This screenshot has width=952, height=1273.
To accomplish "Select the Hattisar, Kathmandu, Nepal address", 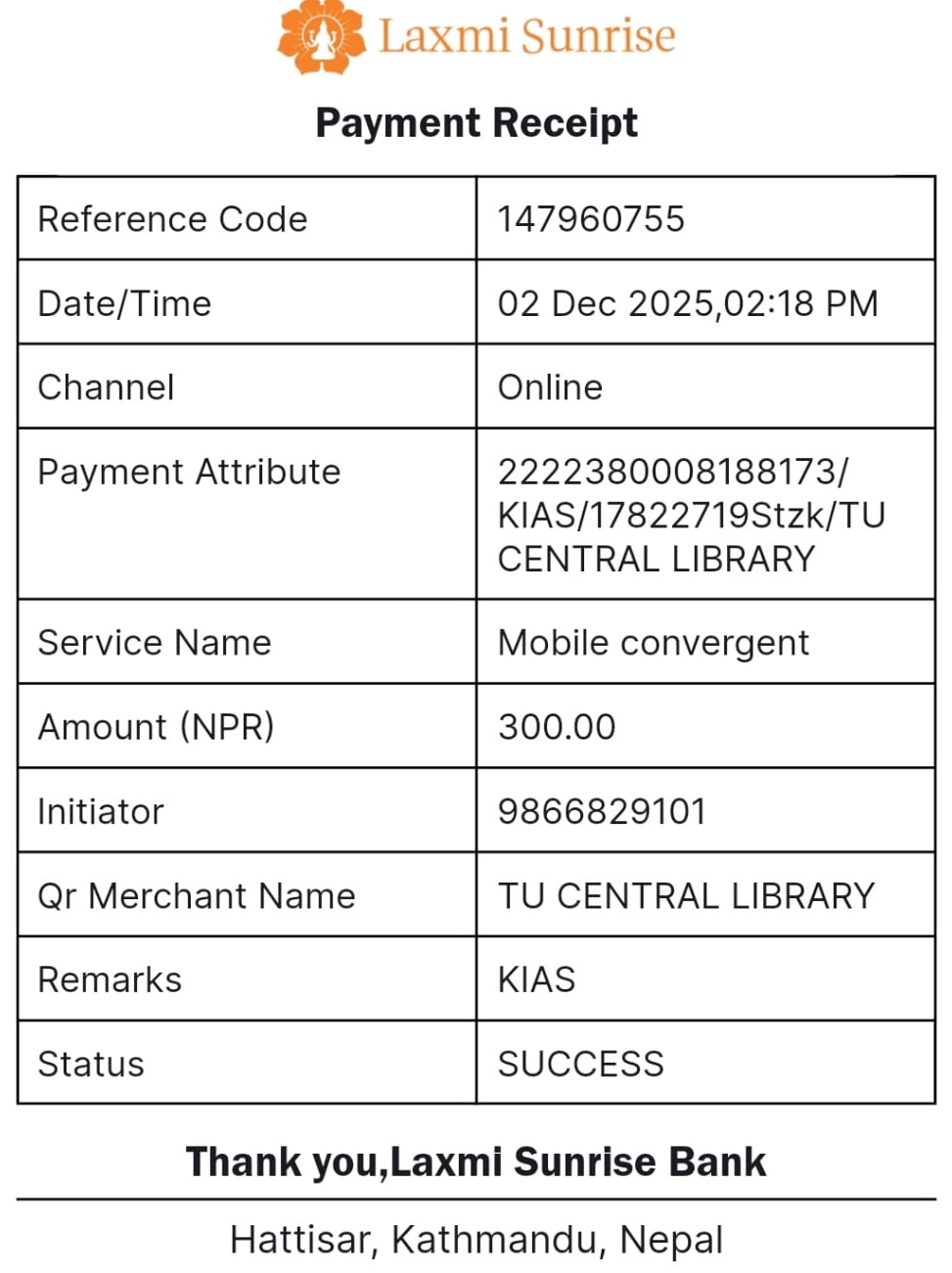I will click(x=476, y=1240).
